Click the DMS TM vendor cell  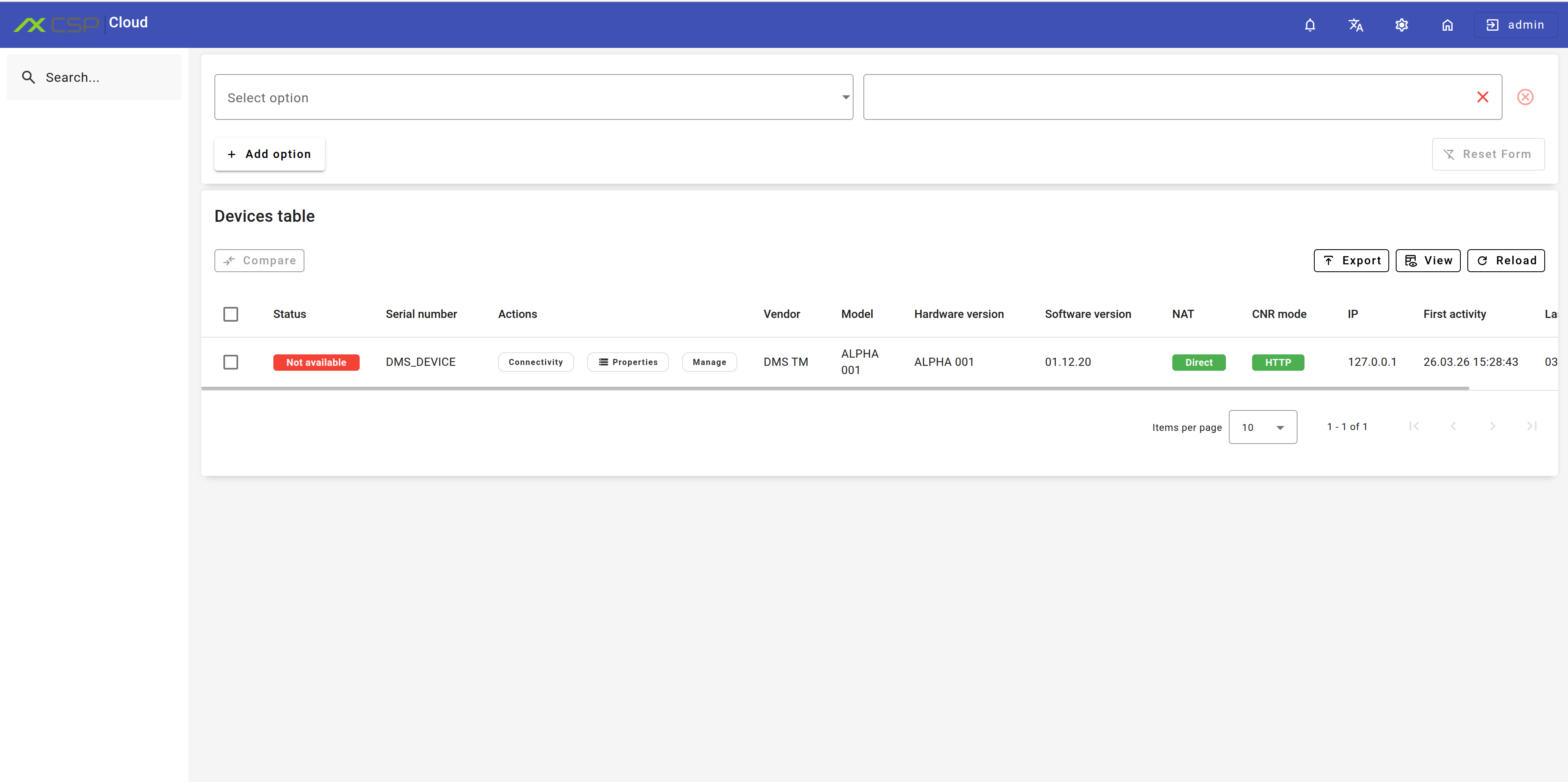pyautogui.click(x=786, y=362)
